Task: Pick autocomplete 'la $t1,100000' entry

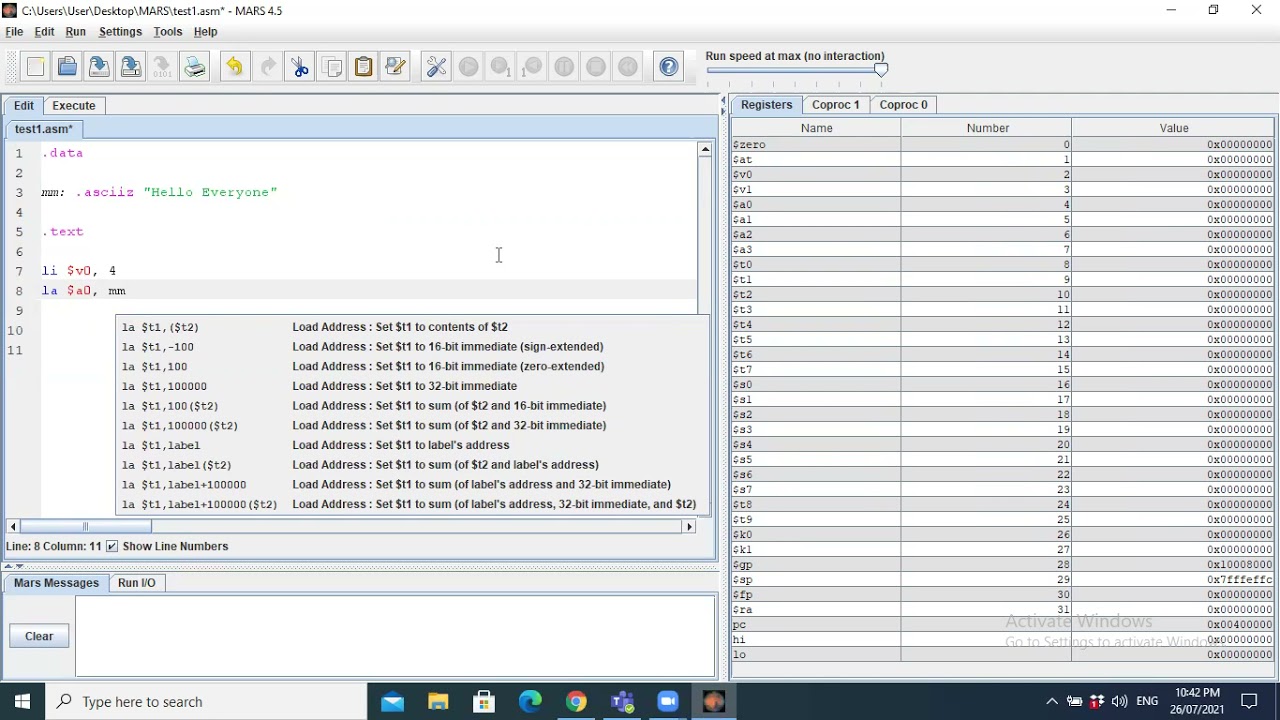Action: (410, 386)
